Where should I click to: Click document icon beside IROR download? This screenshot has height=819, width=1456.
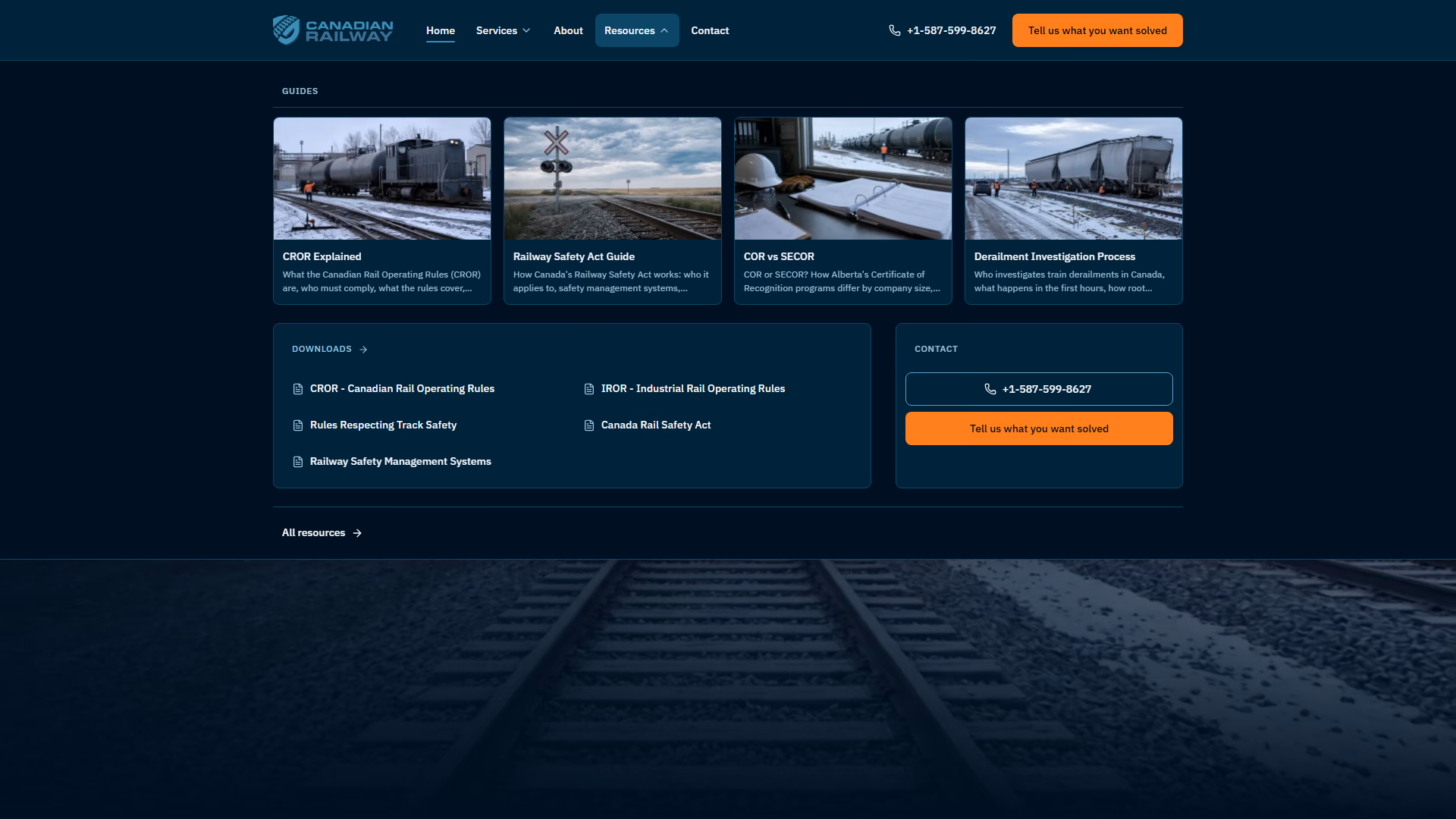pyautogui.click(x=589, y=389)
